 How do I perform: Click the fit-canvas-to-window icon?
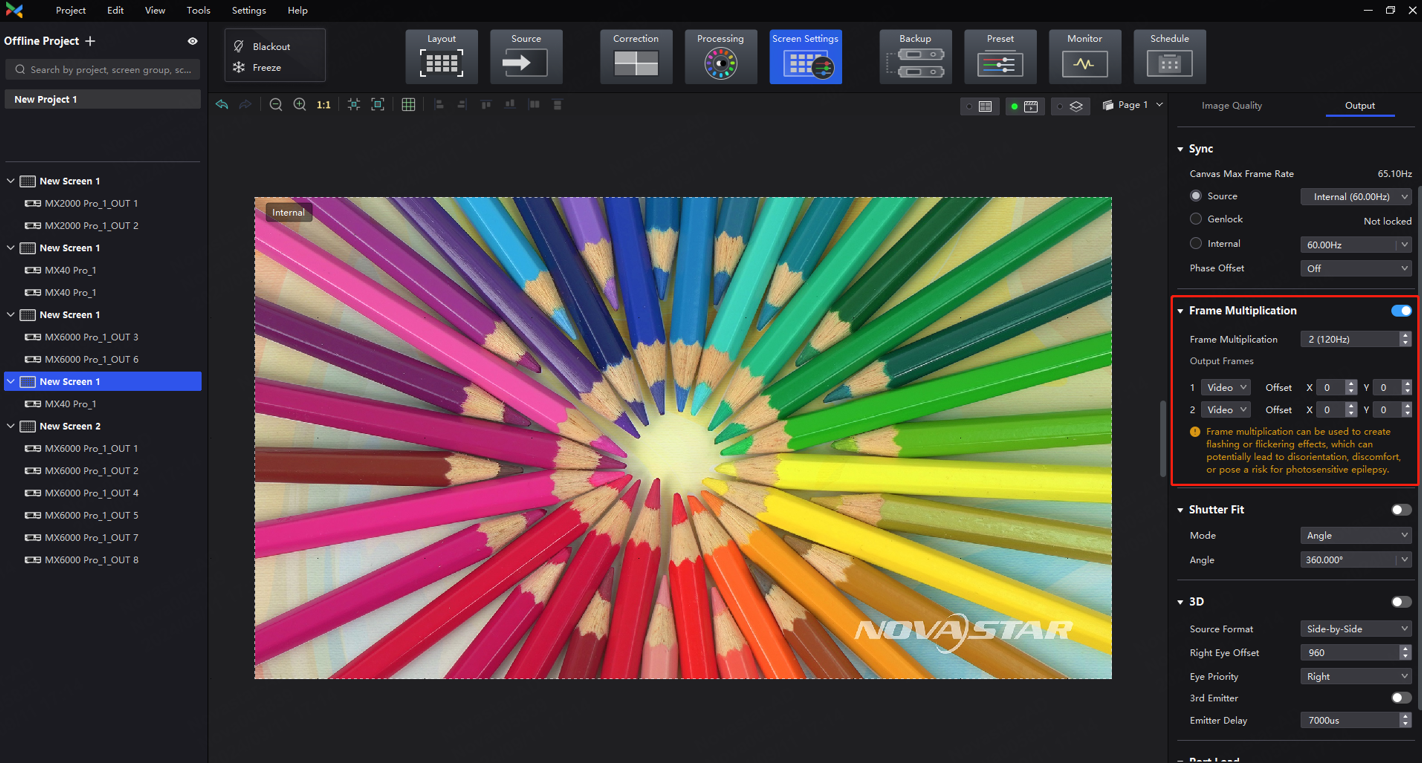click(x=378, y=105)
